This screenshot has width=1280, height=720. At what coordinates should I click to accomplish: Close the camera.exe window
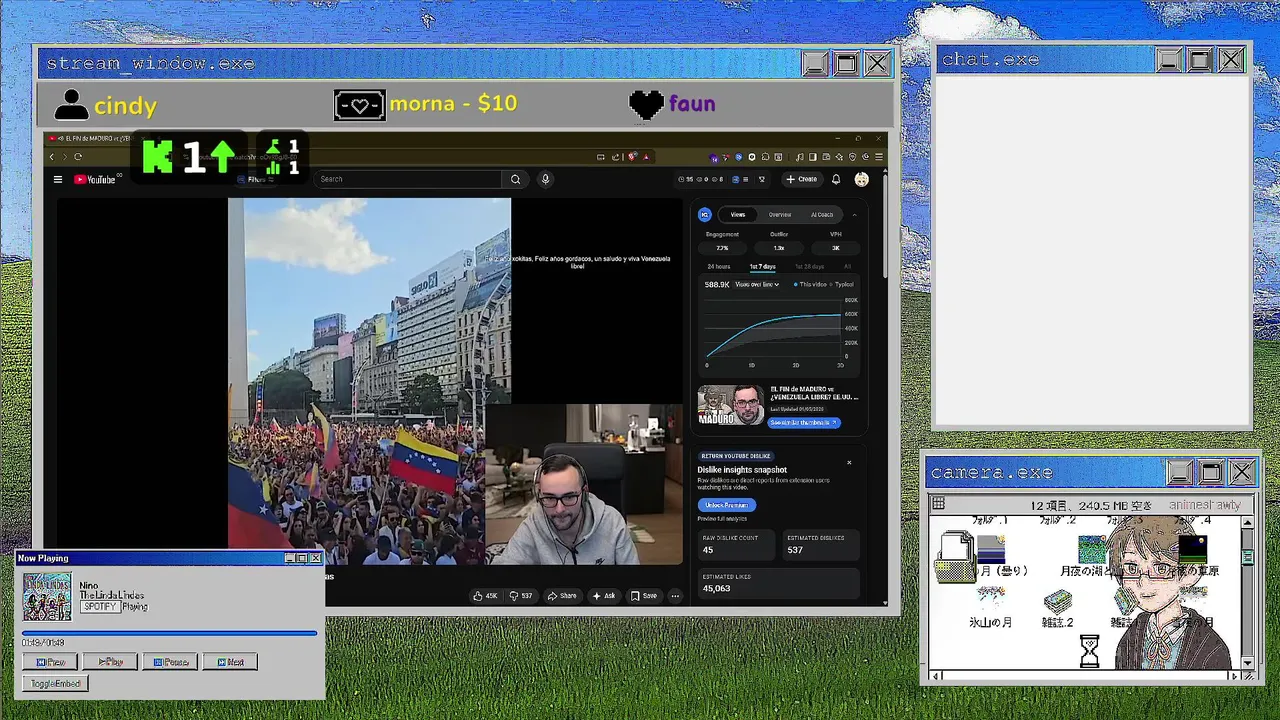[1242, 472]
